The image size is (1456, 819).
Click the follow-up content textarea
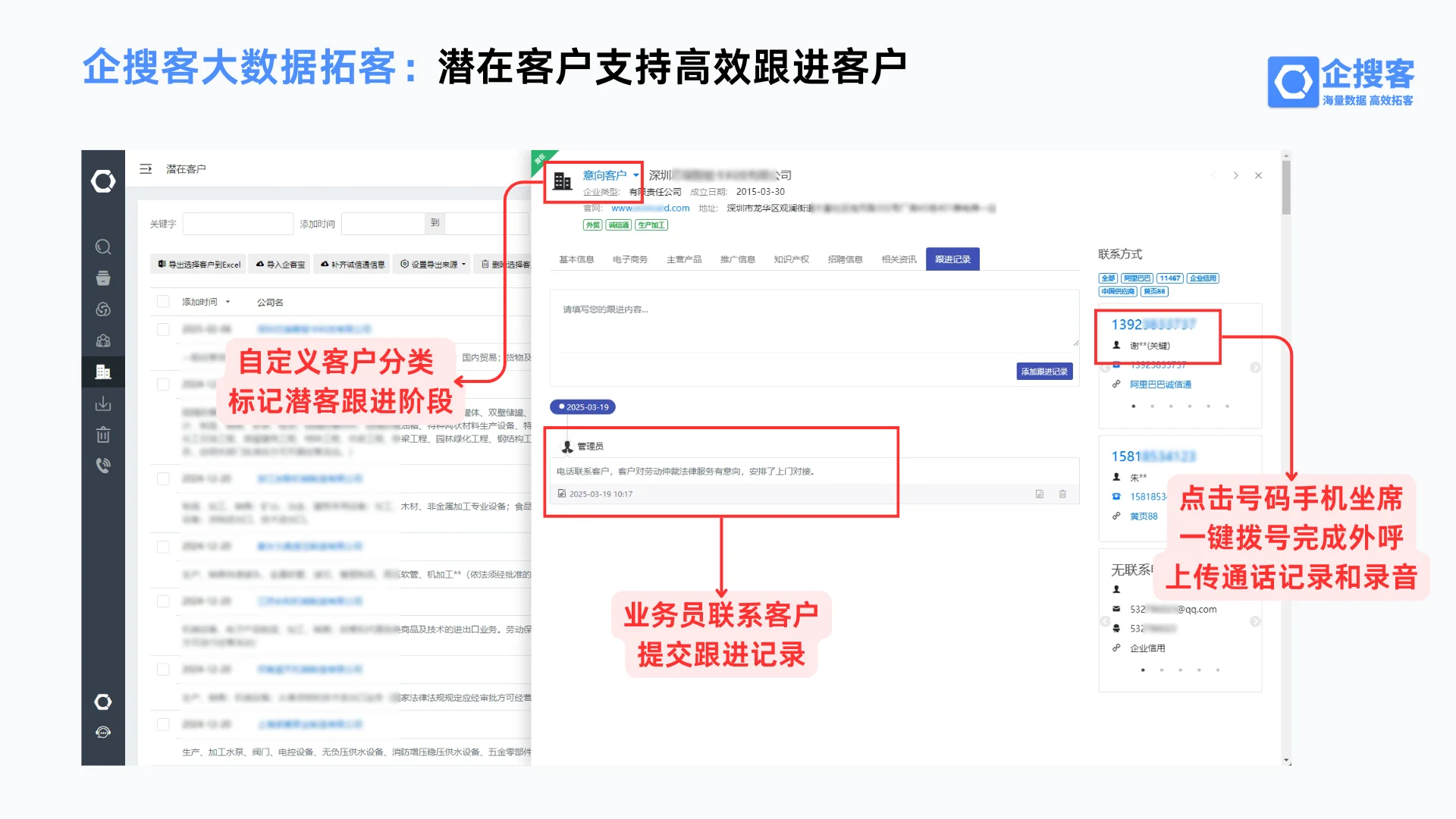814,320
